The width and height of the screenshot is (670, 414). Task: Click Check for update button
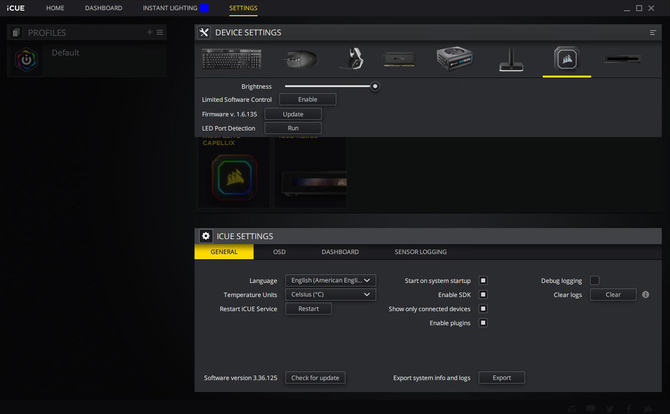tap(315, 378)
